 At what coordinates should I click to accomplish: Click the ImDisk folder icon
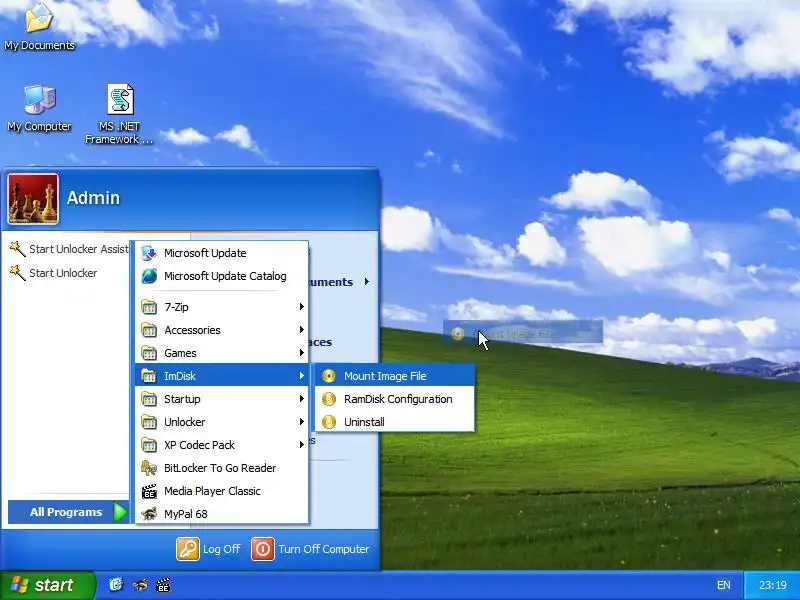pyautogui.click(x=149, y=376)
